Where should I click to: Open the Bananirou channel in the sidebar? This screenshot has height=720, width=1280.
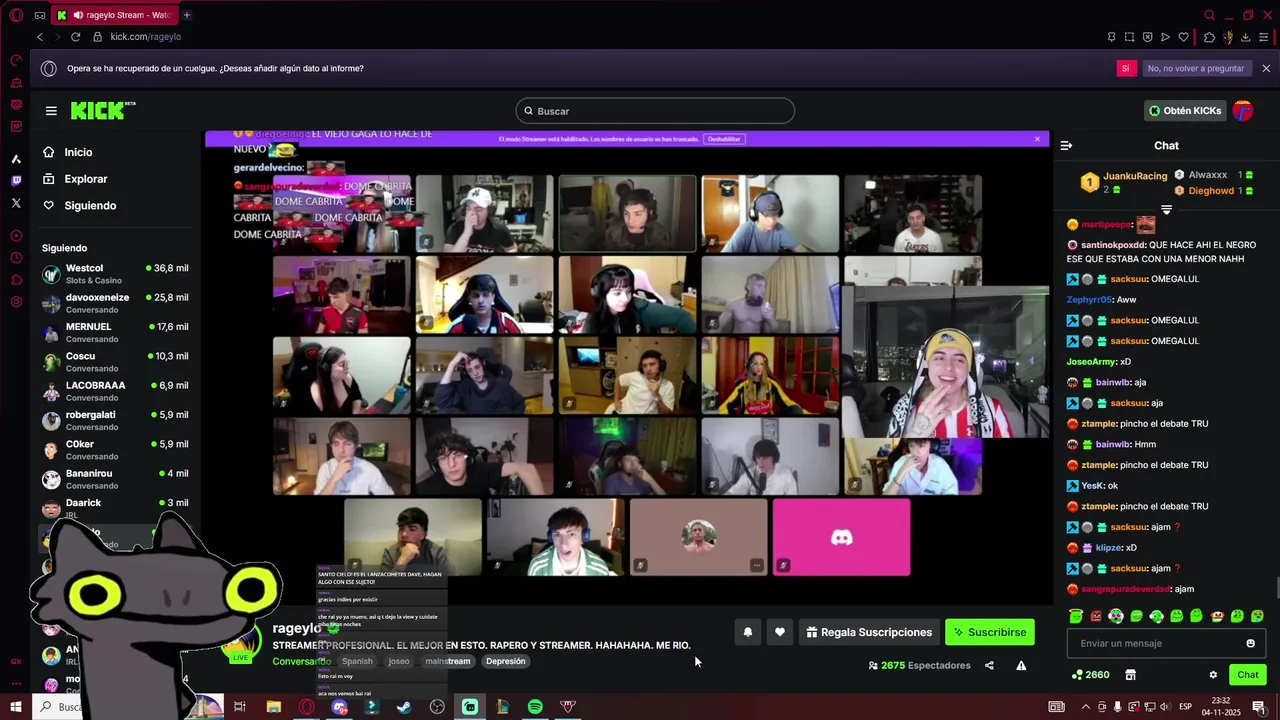[115, 479]
